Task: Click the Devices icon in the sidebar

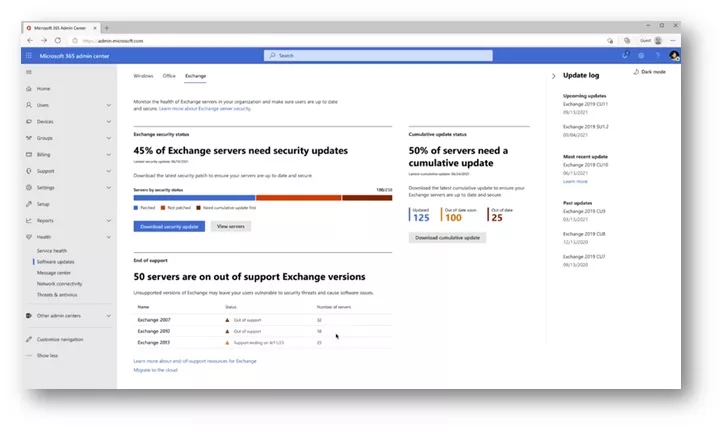Action: [x=29, y=122]
